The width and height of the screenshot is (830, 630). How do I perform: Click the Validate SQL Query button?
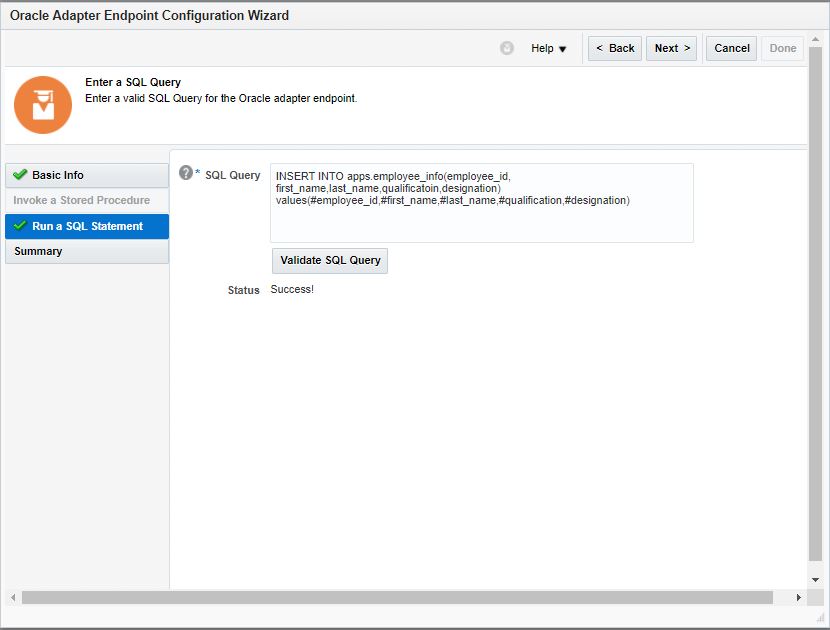click(330, 260)
